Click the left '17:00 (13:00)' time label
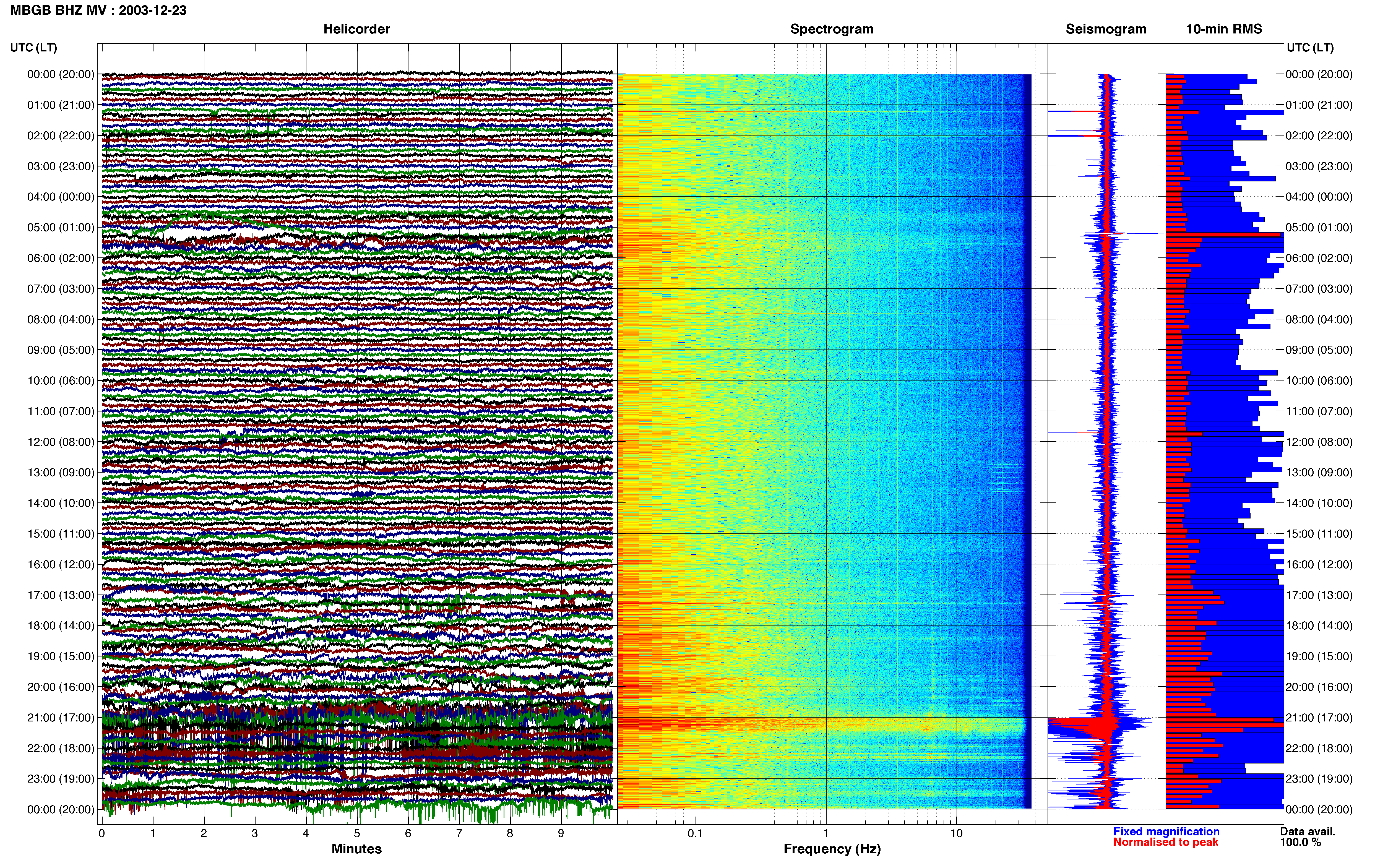 point(61,595)
